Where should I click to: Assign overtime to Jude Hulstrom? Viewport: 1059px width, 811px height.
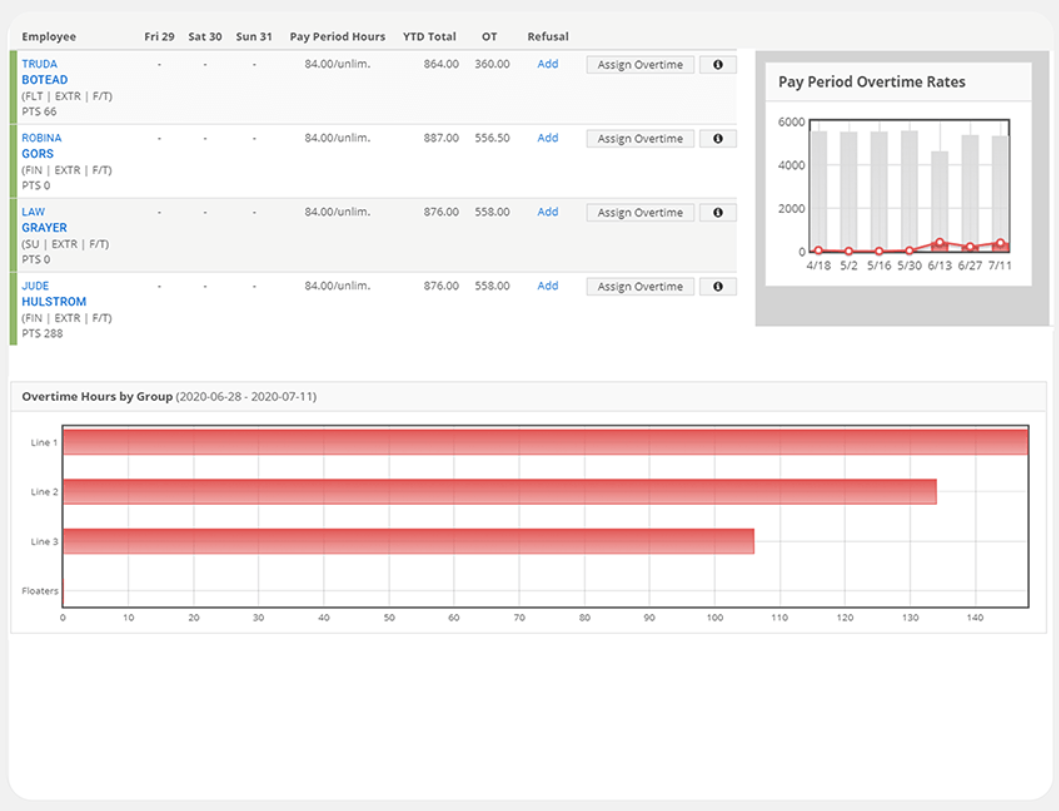[639, 286]
